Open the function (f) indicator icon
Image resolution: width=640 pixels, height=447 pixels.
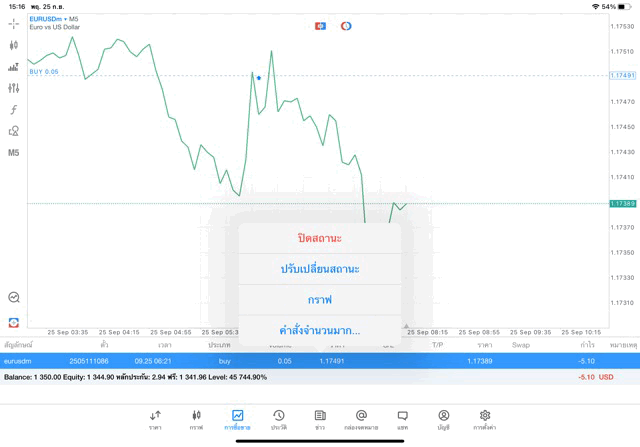pos(14,110)
